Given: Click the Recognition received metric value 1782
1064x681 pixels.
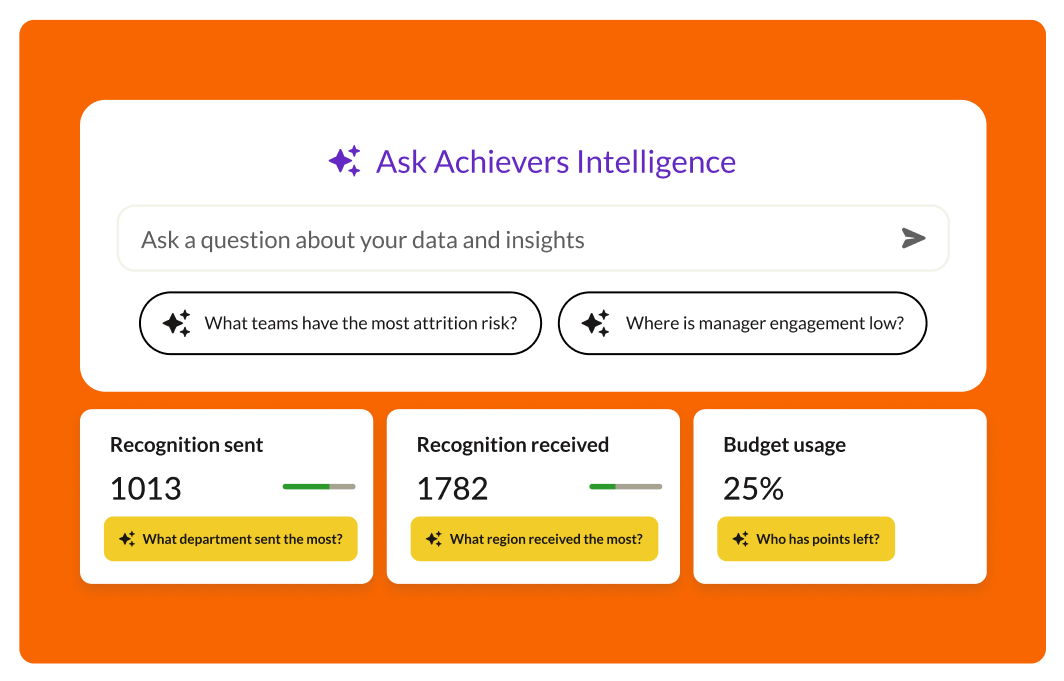Looking at the screenshot, I should click(452, 488).
